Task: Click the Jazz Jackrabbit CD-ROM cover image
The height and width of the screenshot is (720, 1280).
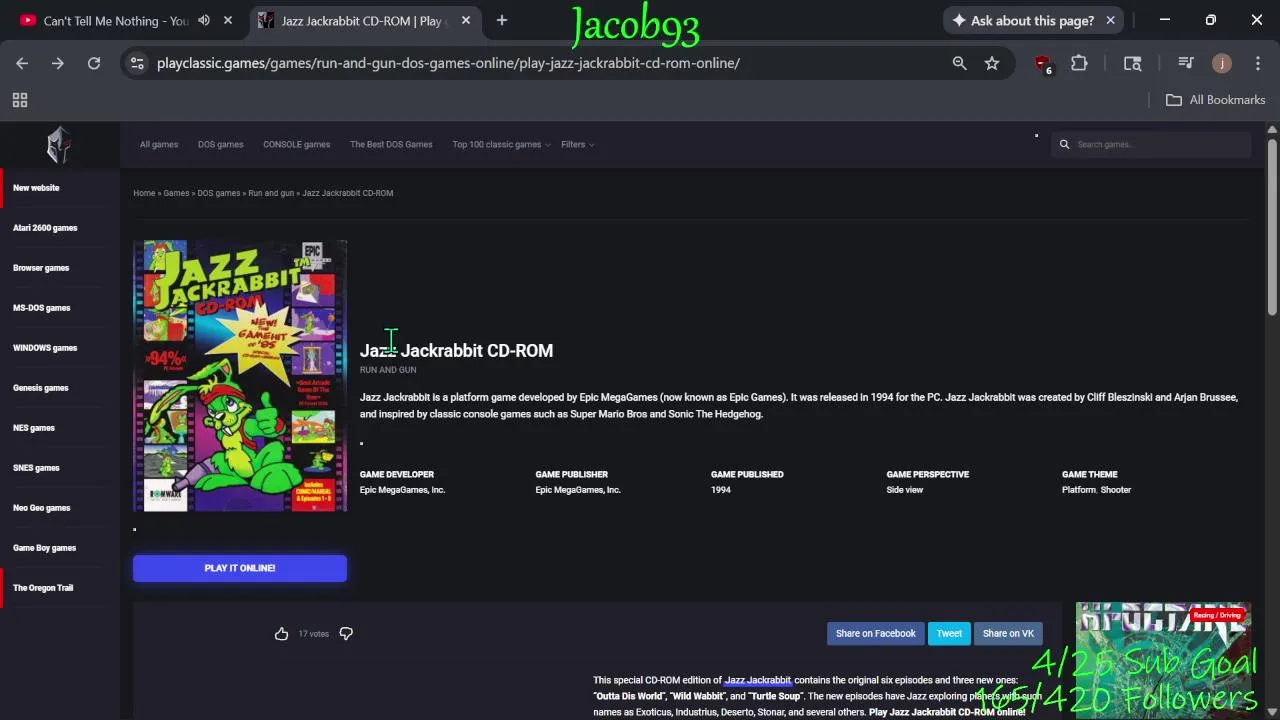Action: [x=240, y=376]
